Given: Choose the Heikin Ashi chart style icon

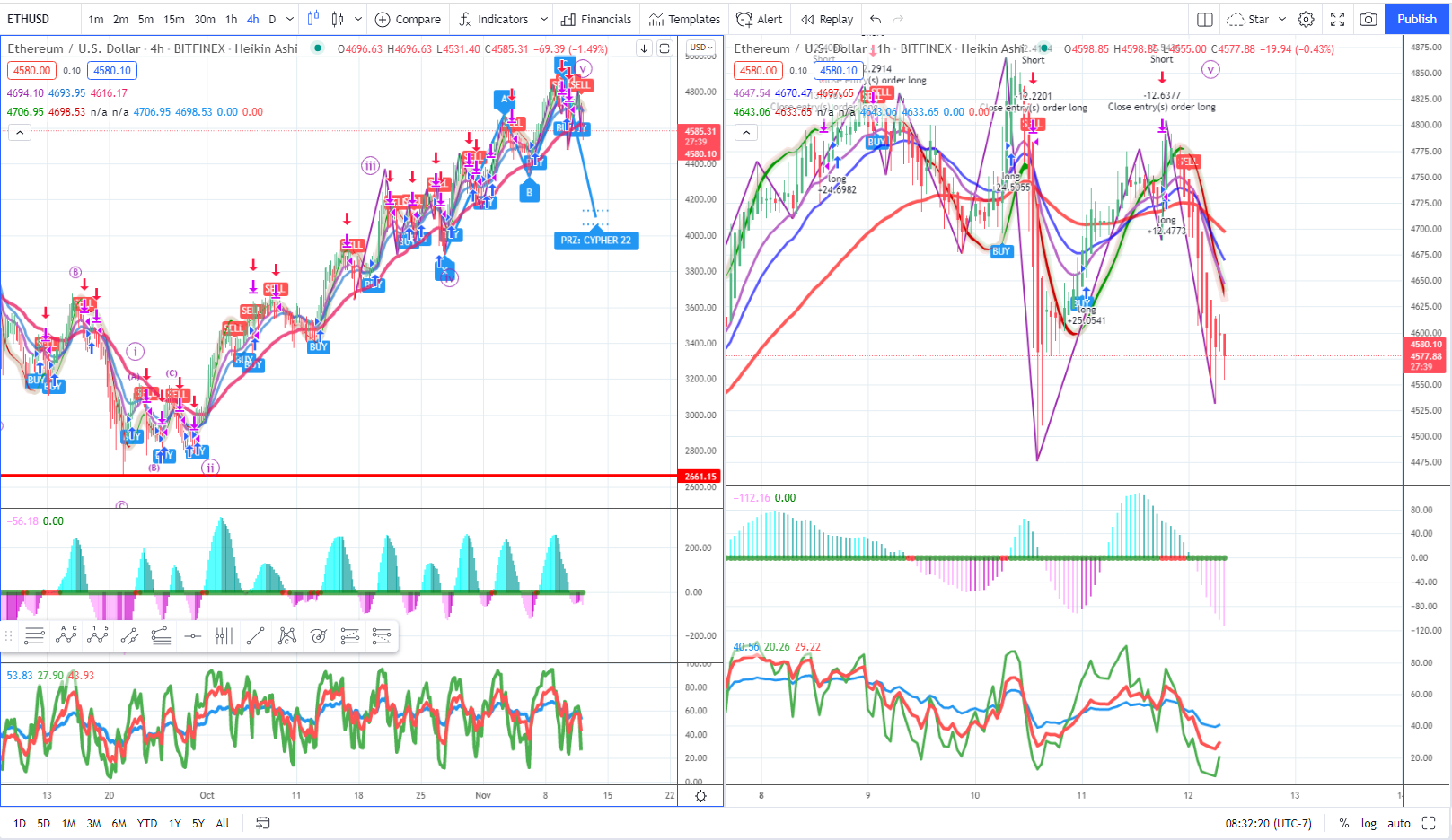Looking at the screenshot, I should (x=338, y=19).
